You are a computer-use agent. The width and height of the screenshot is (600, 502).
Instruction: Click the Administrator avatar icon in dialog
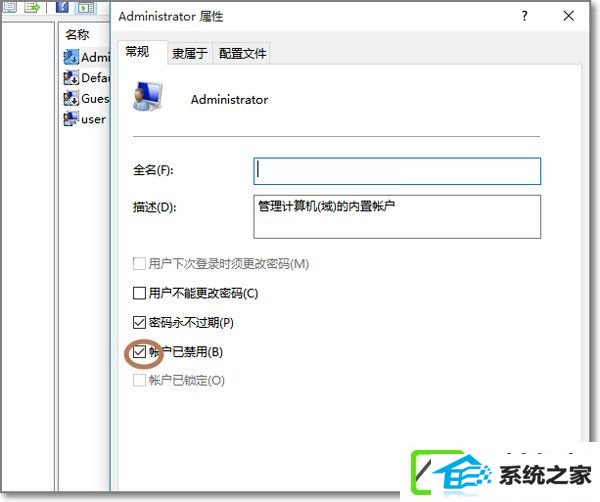coord(148,96)
